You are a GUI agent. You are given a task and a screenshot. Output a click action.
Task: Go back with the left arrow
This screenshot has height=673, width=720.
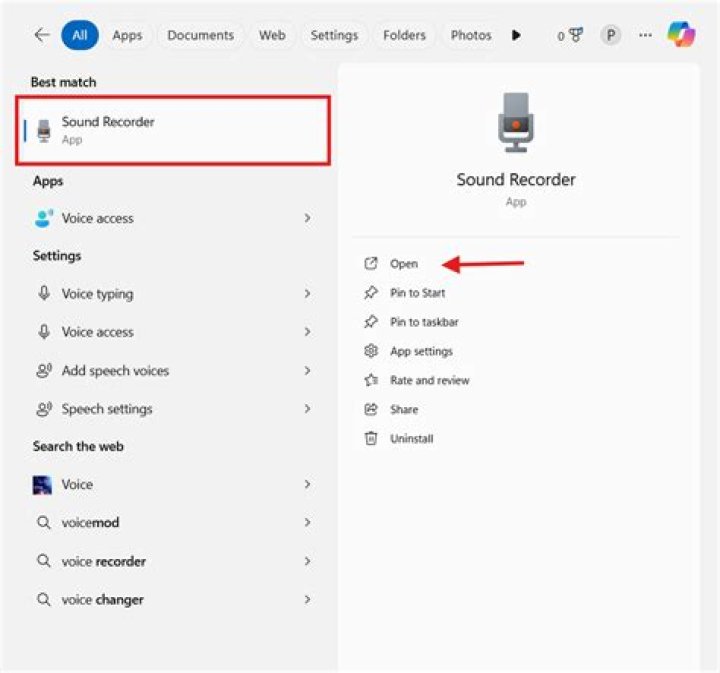coord(42,35)
